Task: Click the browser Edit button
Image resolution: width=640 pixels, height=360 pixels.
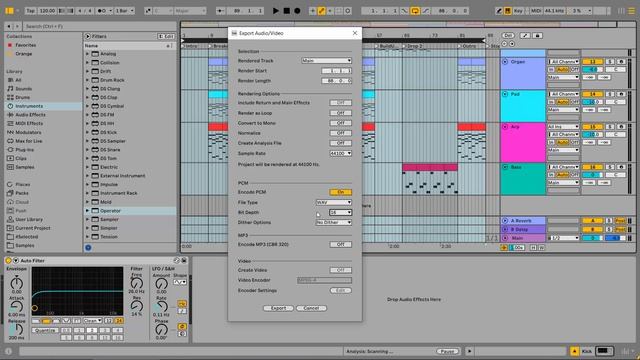Action: tap(166, 36)
